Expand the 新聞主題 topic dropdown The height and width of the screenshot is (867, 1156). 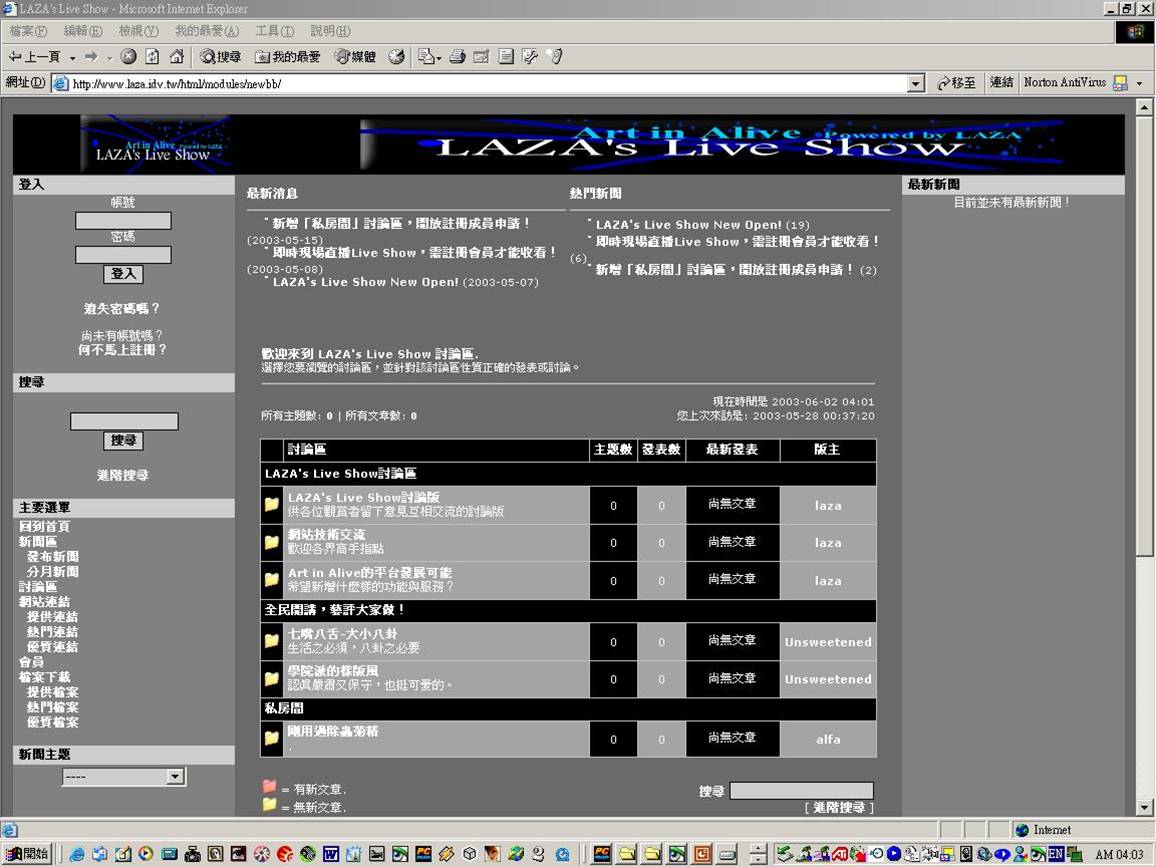tap(175, 776)
